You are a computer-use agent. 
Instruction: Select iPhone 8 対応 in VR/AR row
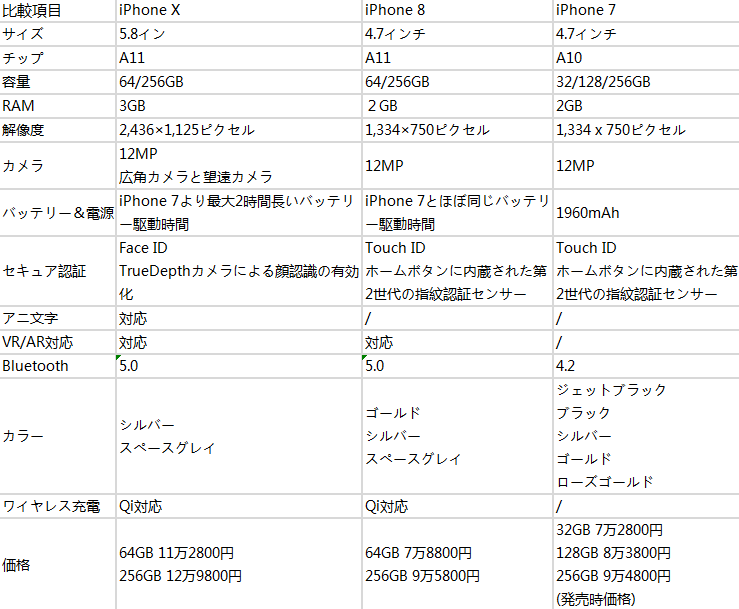(x=457, y=342)
